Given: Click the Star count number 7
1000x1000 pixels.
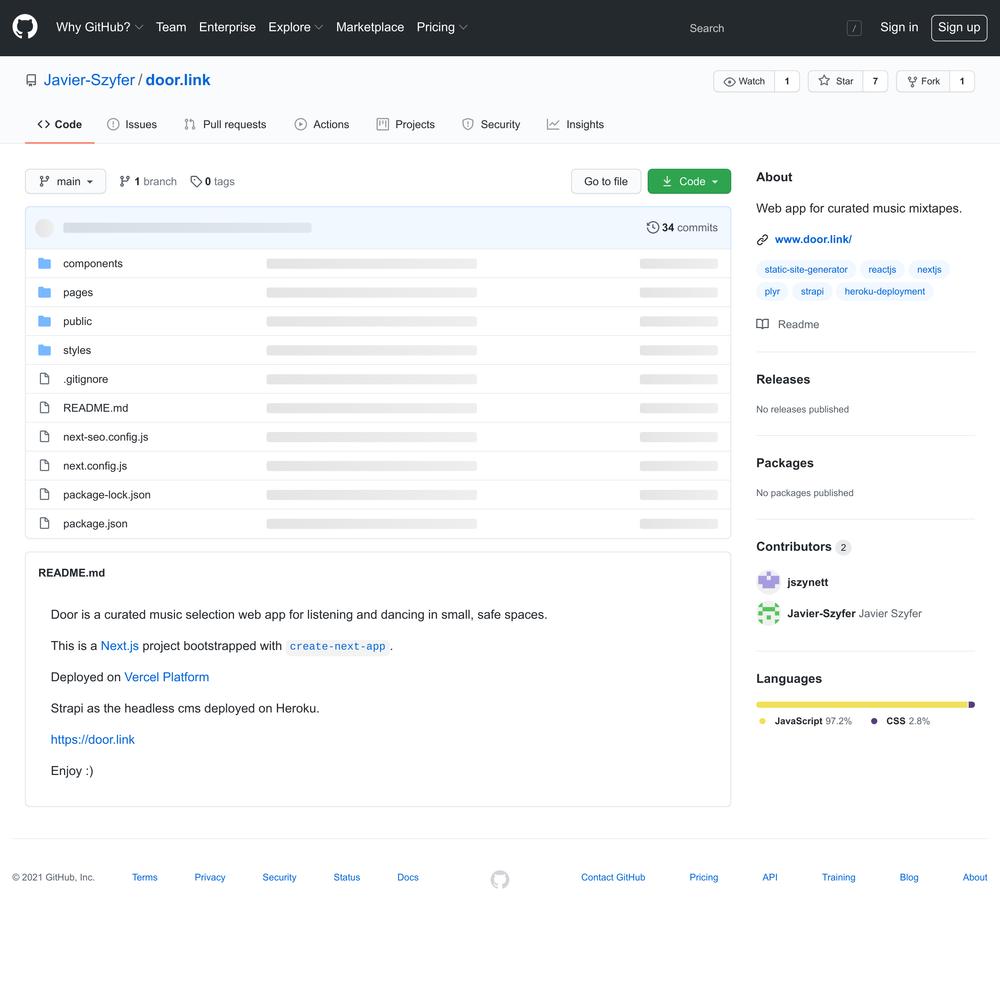Looking at the screenshot, I should coord(876,82).
